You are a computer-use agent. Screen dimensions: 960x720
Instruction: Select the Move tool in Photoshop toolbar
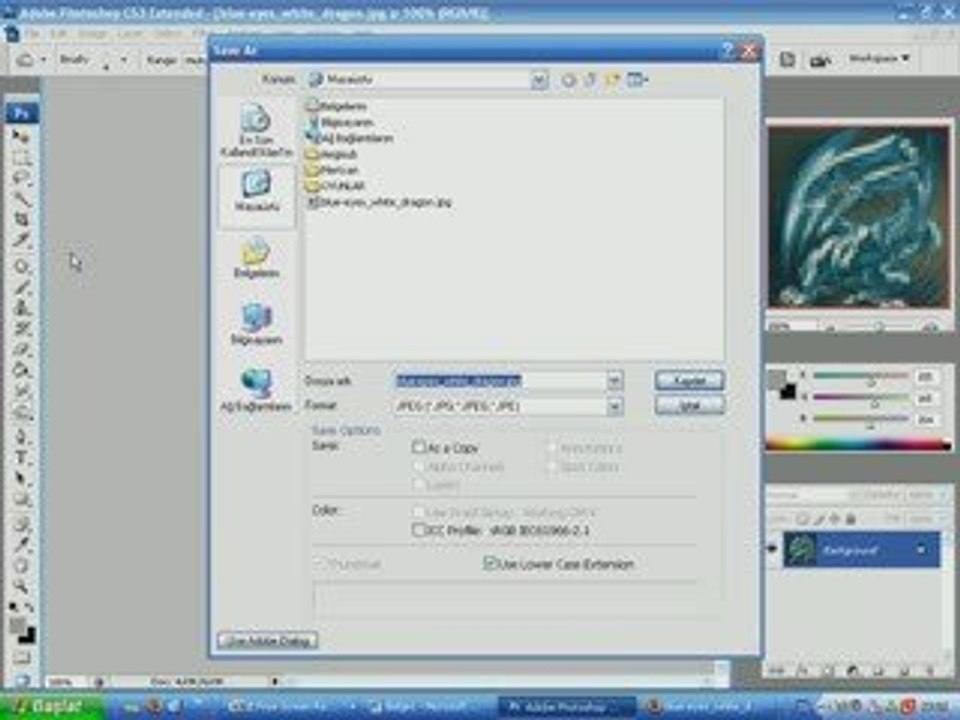point(21,137)
